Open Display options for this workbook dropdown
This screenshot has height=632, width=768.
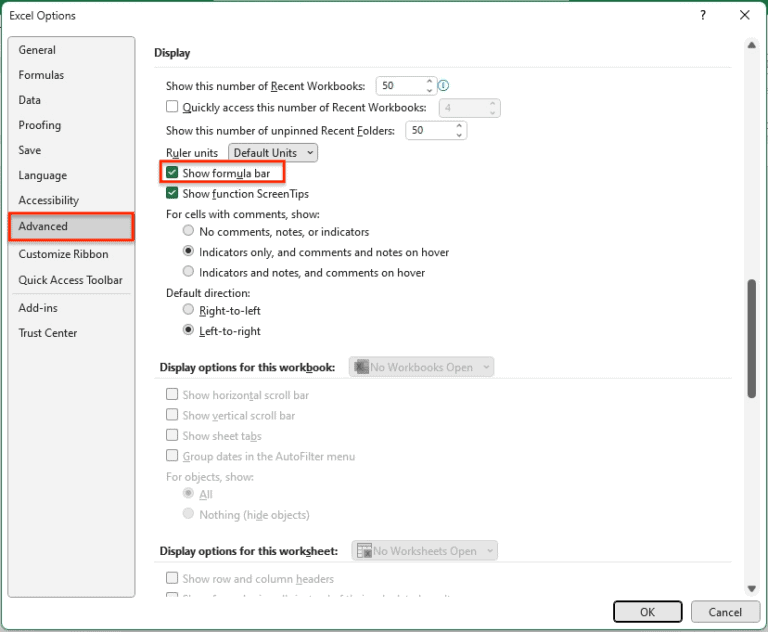click(x=421, y=367)
